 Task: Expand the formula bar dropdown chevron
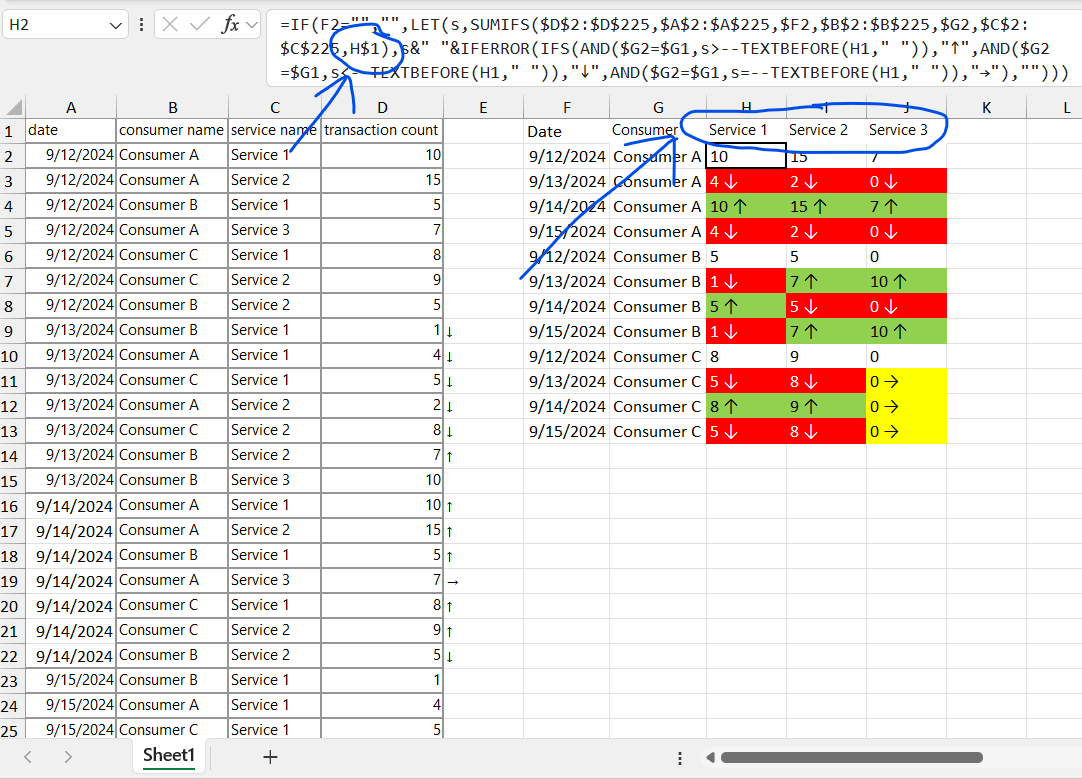(252, 26)
